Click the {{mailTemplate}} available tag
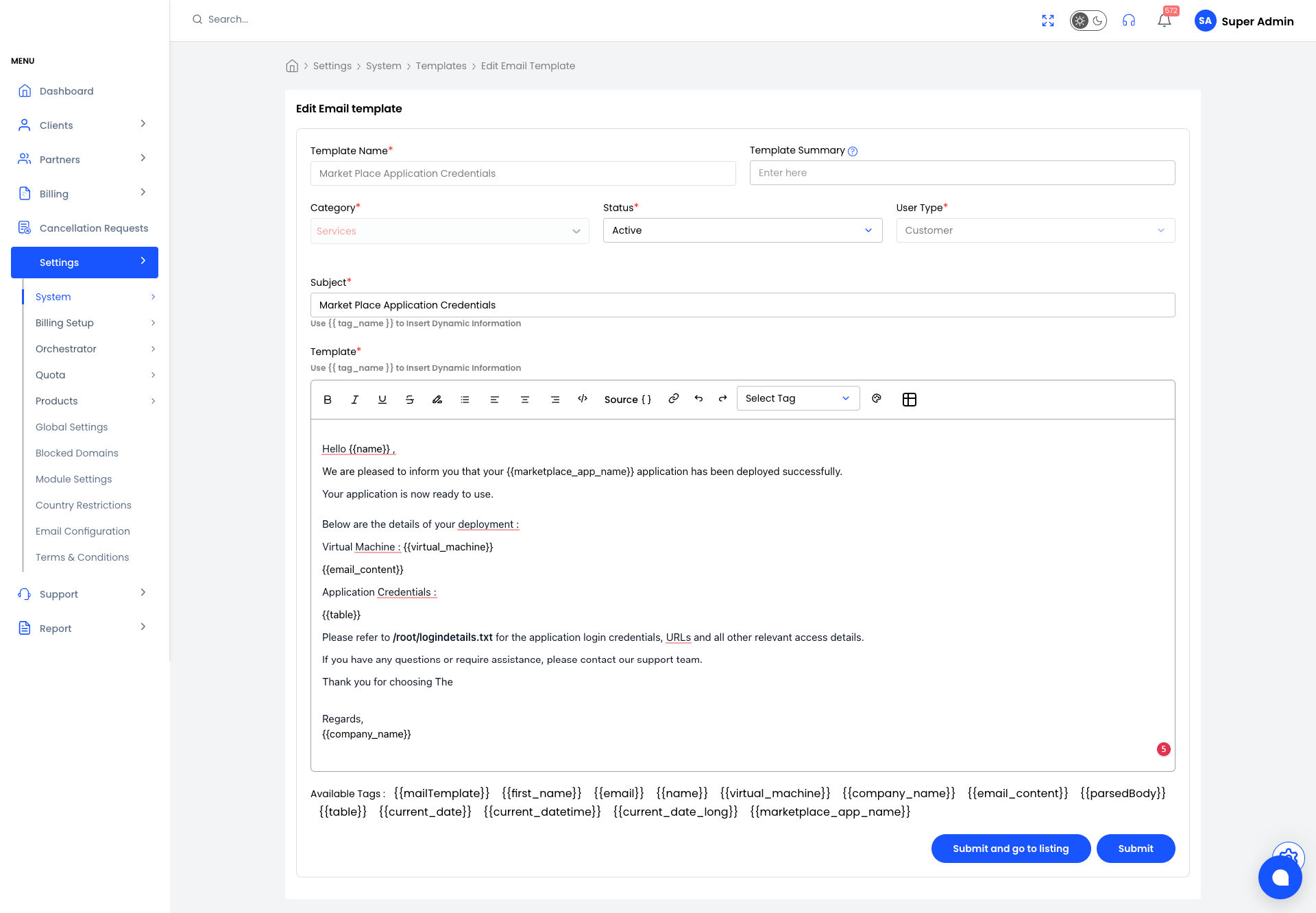The width and height of the screenshot is (1316, 913). pyautogui.click(x=441, y=793)
